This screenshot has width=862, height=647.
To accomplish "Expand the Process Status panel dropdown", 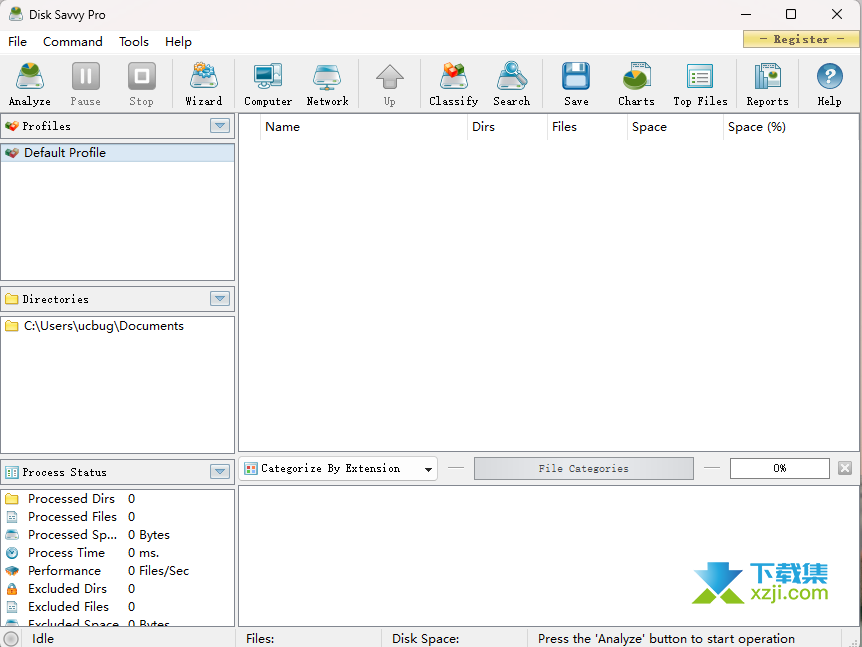I will tap(220, 472).
